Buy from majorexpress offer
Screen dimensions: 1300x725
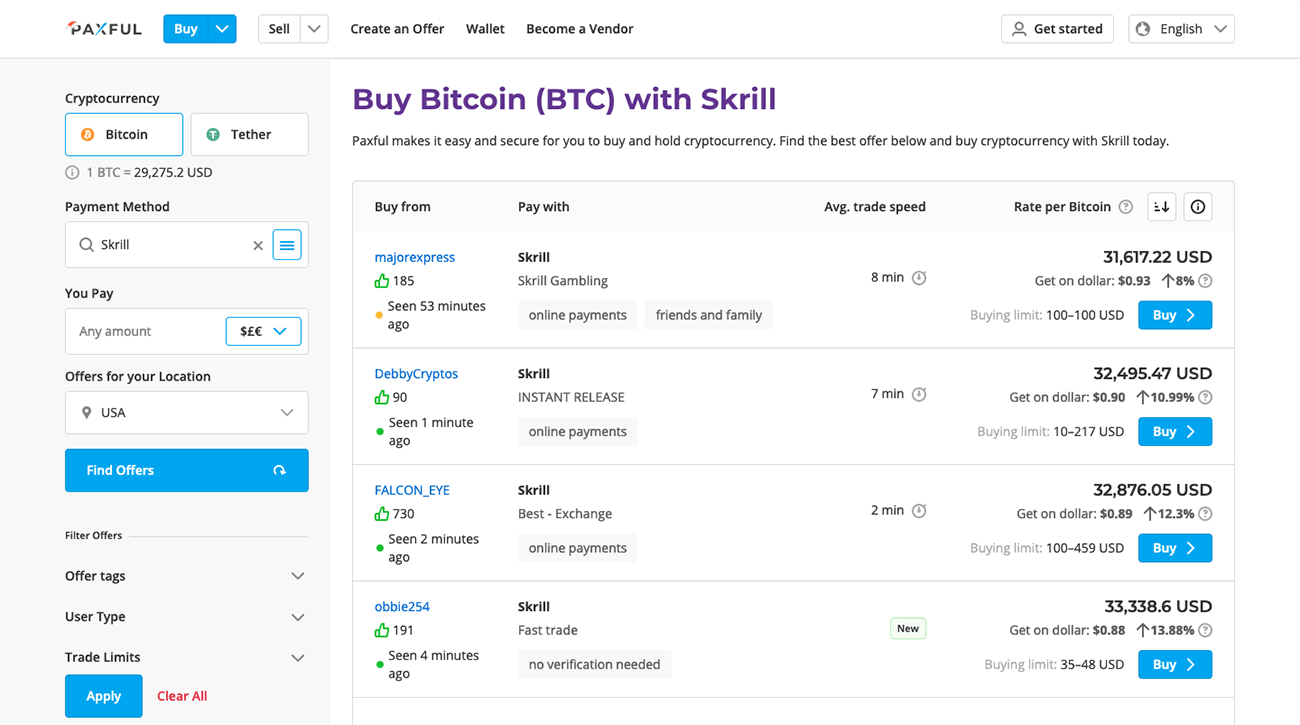coord(1175,315)
